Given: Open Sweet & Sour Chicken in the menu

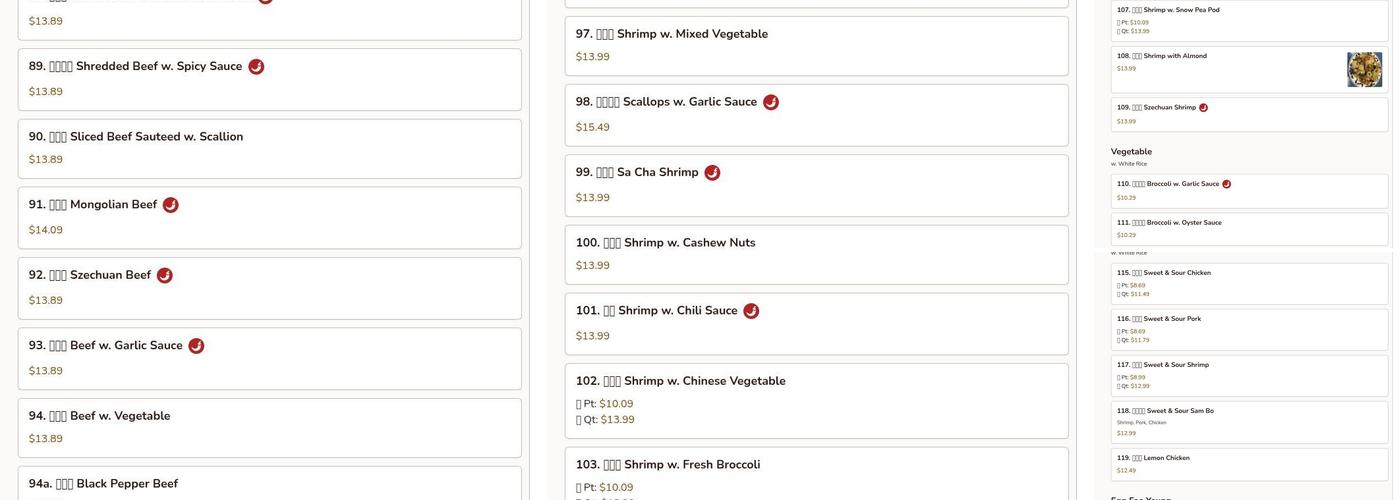Looking at the screenshot, I should (x=1250, y=284).
